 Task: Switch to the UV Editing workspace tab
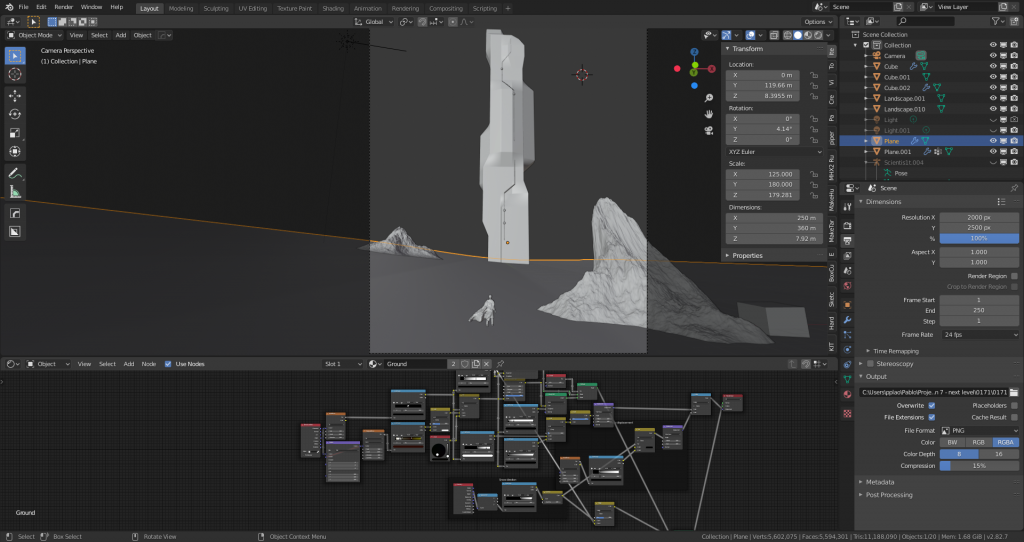pos(252,8)
